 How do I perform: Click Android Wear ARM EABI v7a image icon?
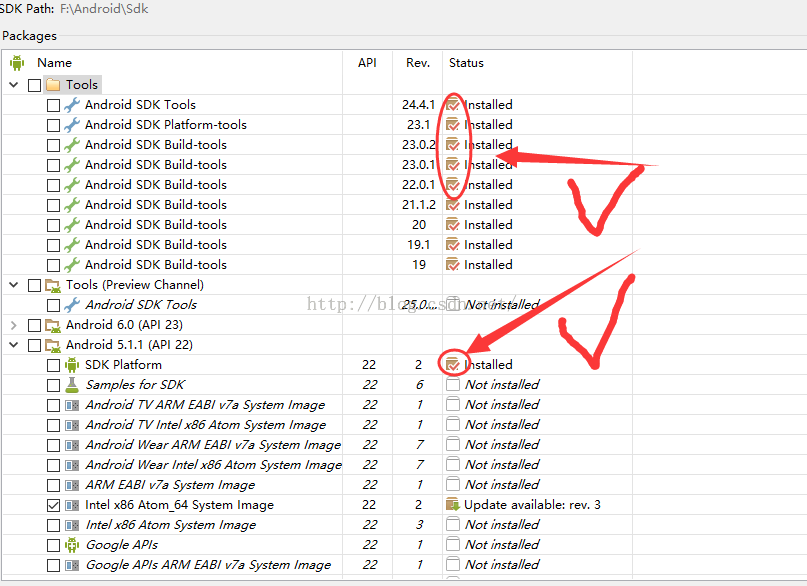[x=72, y=445]
